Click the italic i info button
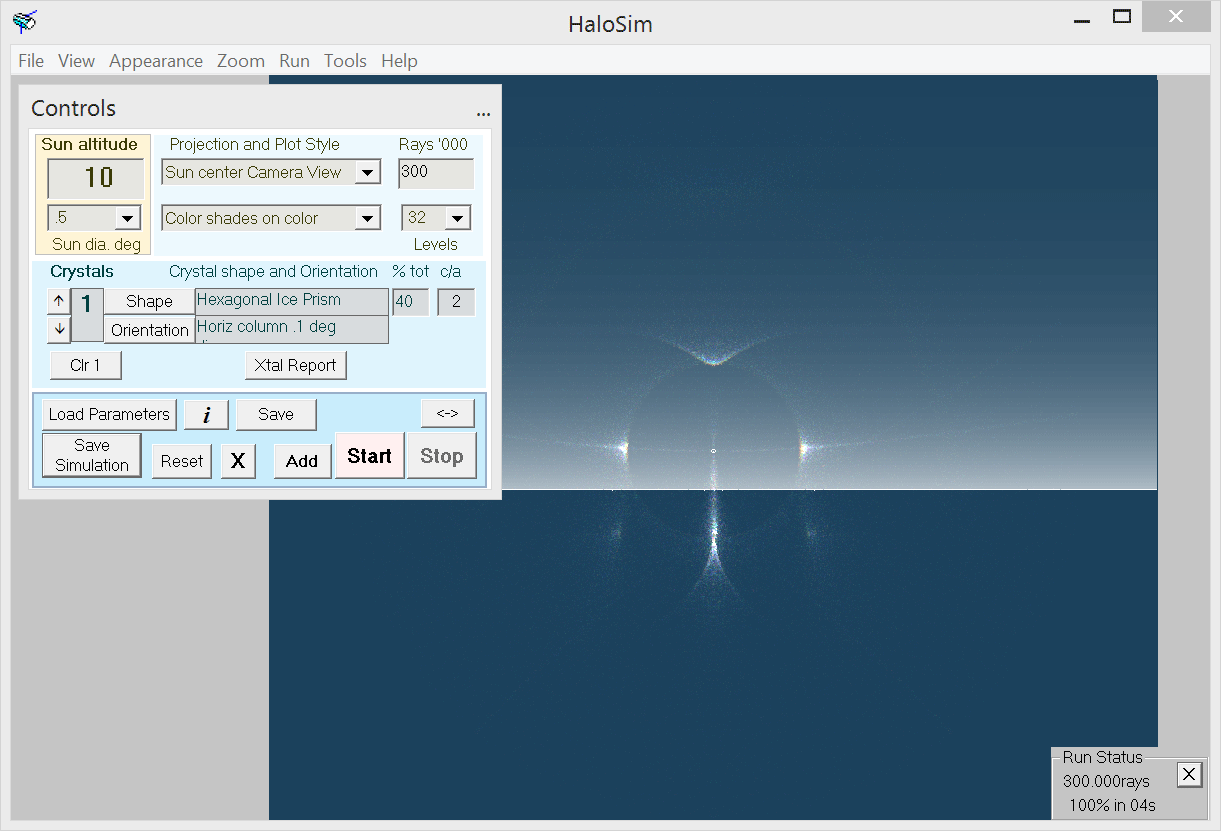Image resolution: width=1221 pixels, height=831 pixels. (206, 414)
